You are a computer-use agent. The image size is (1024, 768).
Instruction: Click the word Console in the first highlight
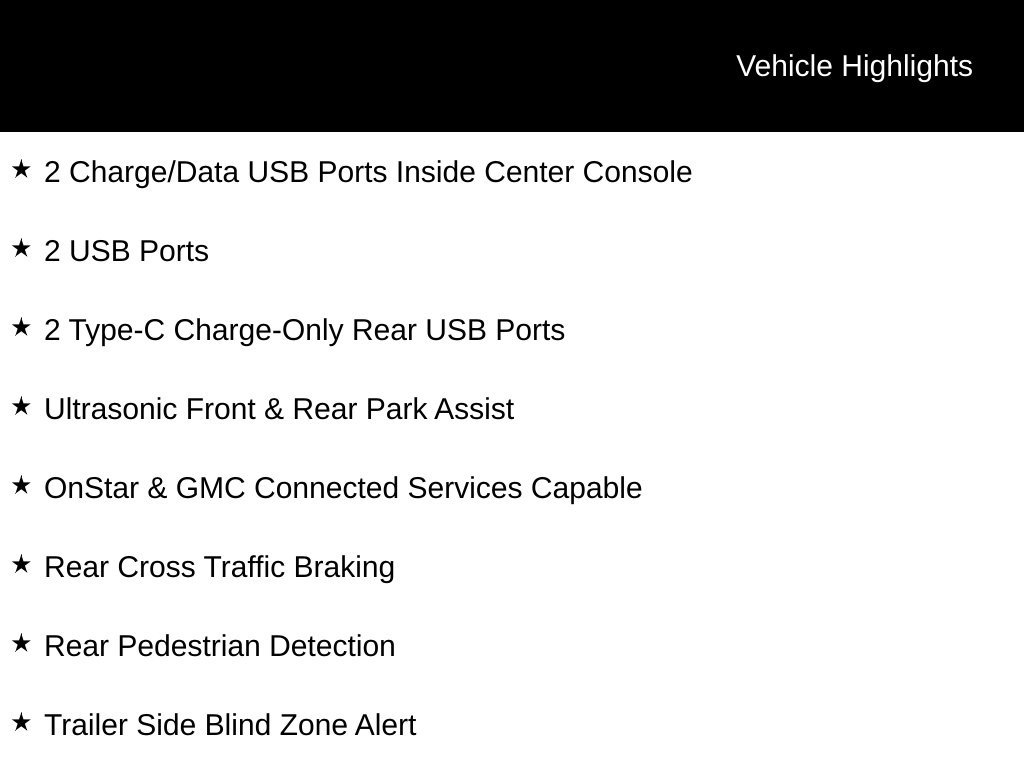[637, 172]
